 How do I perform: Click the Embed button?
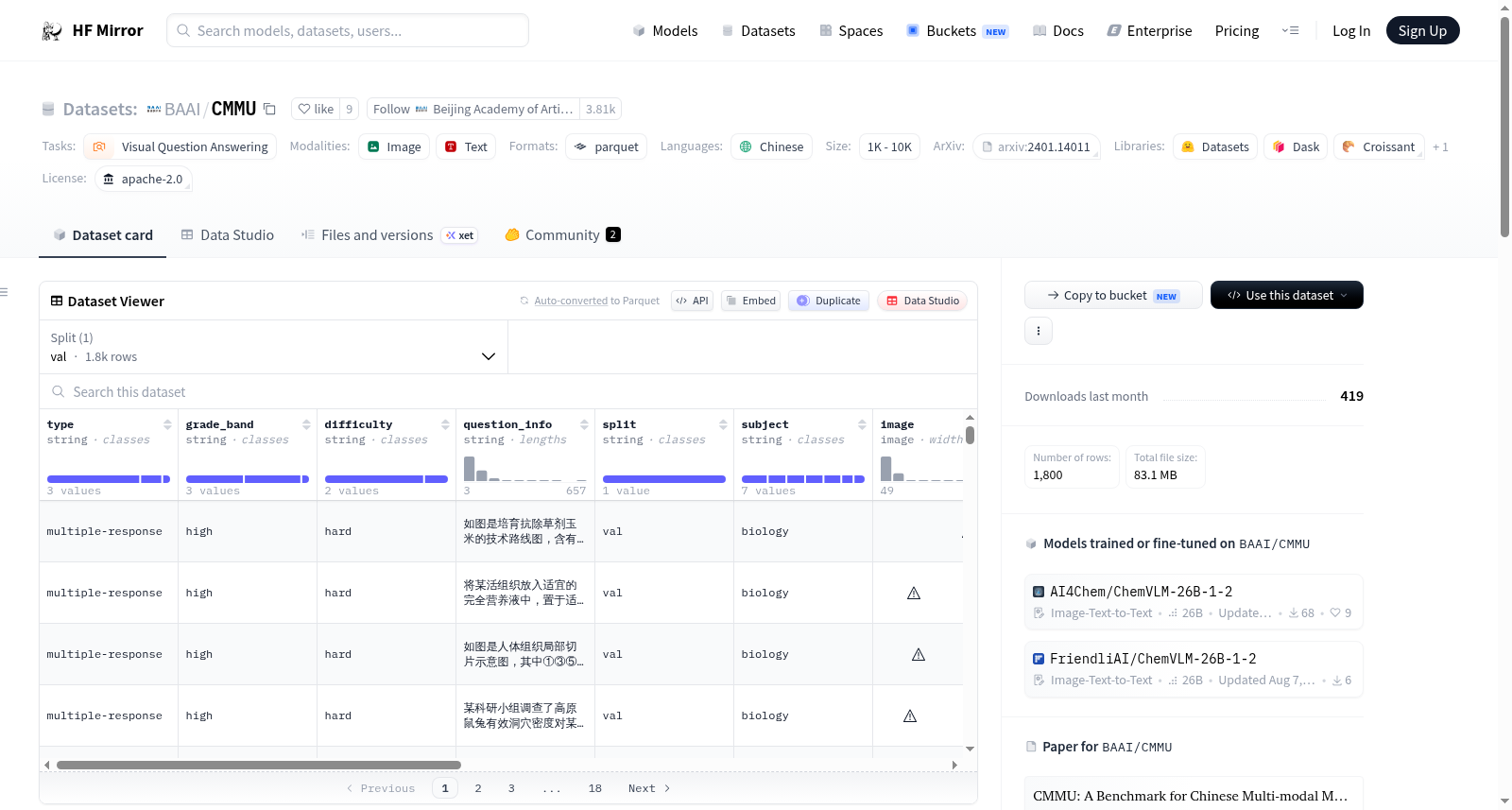750,301
